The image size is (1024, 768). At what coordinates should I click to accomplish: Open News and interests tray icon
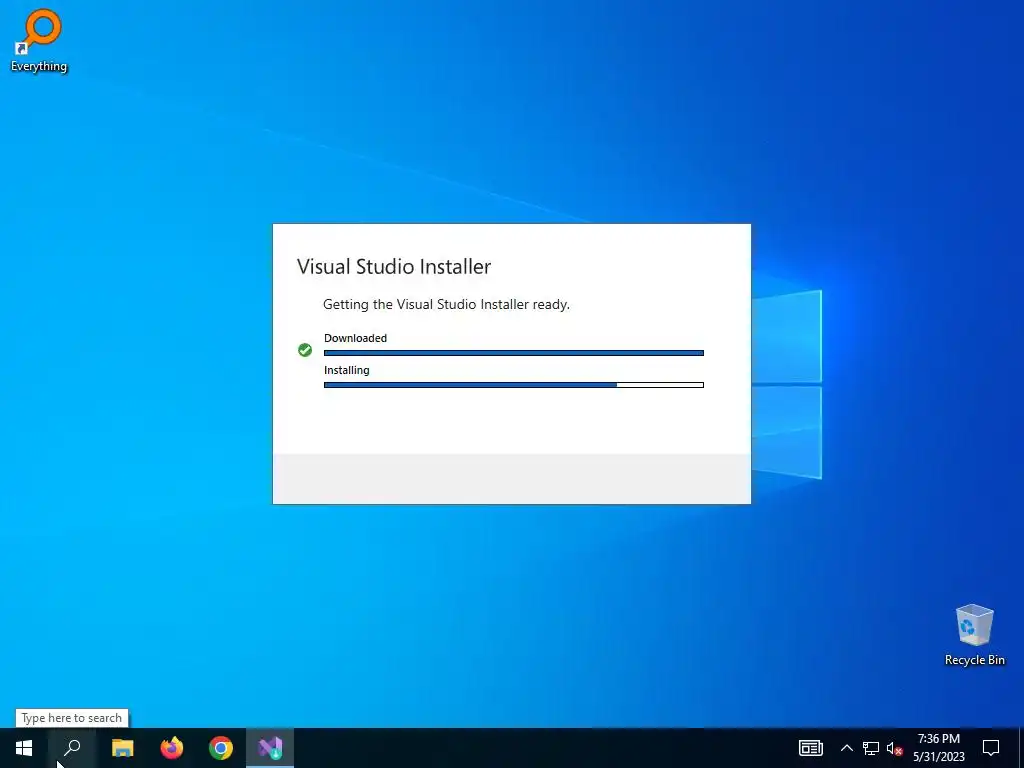click(810, 748)
